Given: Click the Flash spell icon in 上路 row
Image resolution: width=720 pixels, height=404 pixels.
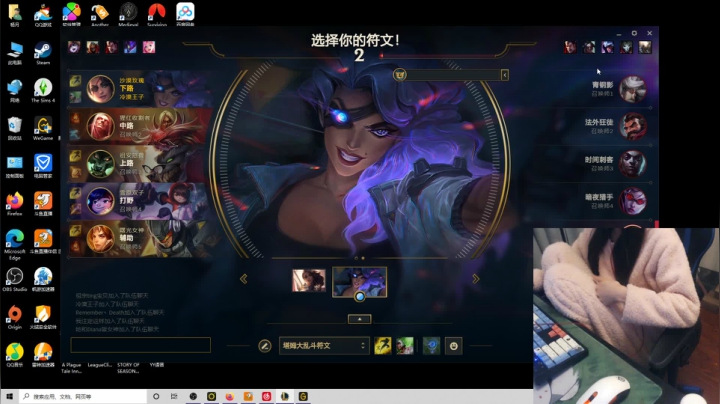Looking at the screenshot, I should [75, 157].
